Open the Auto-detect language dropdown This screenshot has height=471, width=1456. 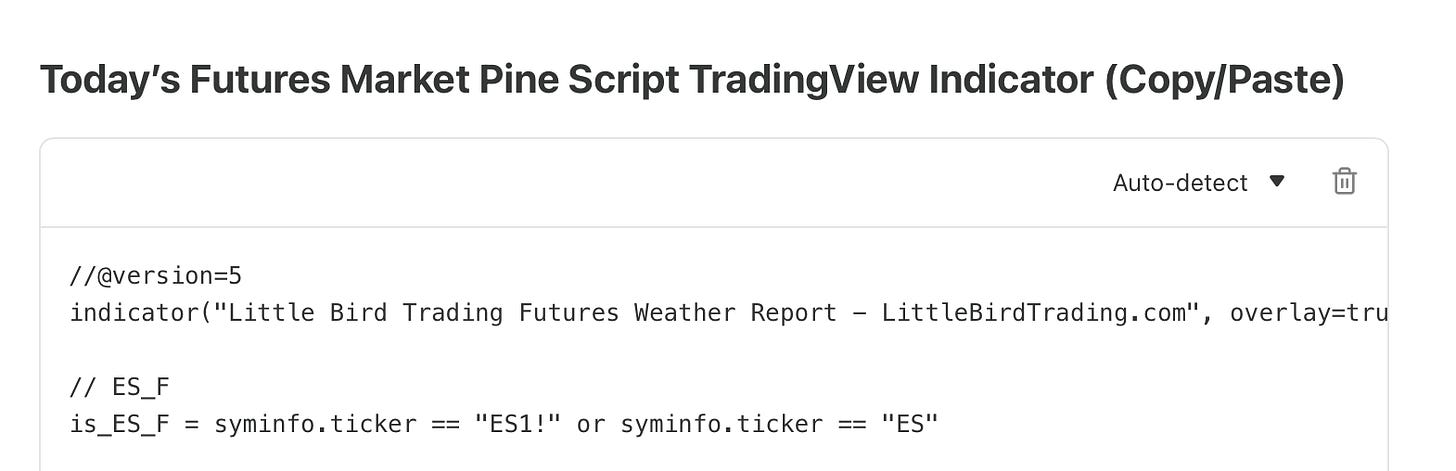(1180, 183)
